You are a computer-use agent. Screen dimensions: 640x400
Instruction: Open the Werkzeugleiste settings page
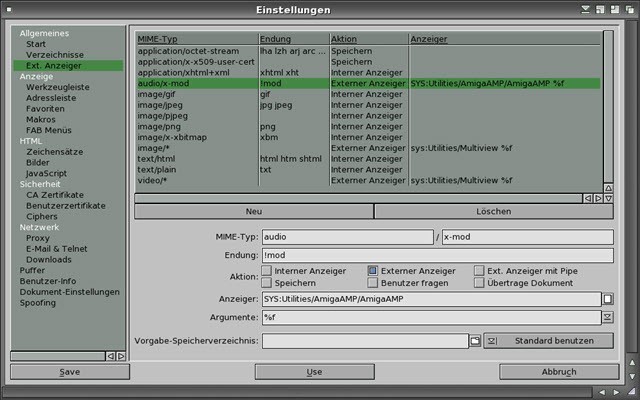pyautogui.click(x=58, y=87)
